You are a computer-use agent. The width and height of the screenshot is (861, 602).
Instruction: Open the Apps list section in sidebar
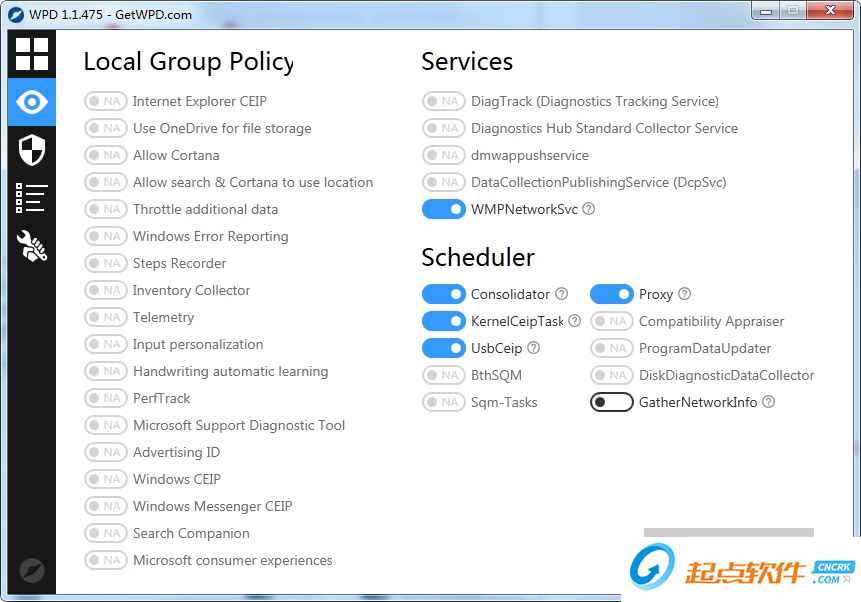(x=32, y=198)
